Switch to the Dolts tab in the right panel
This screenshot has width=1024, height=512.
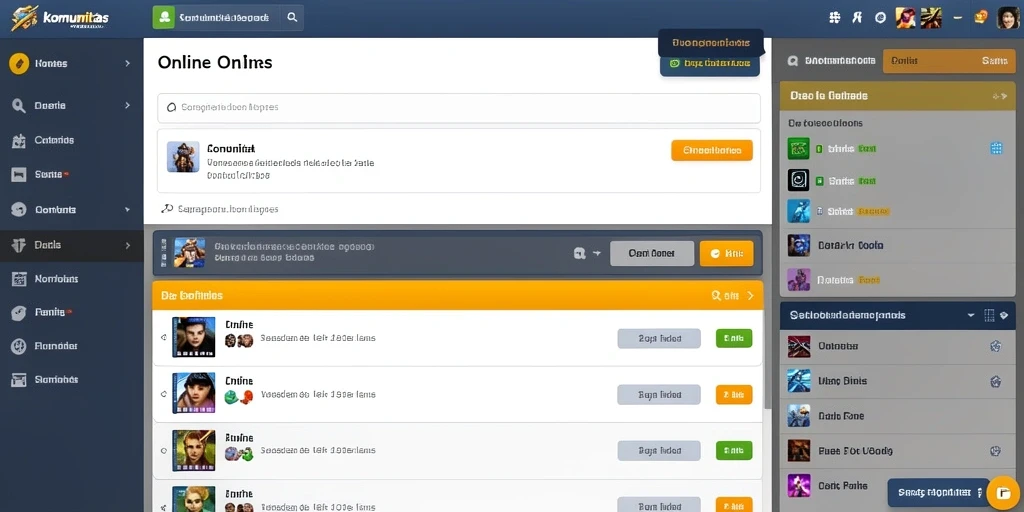pos(904,61)
